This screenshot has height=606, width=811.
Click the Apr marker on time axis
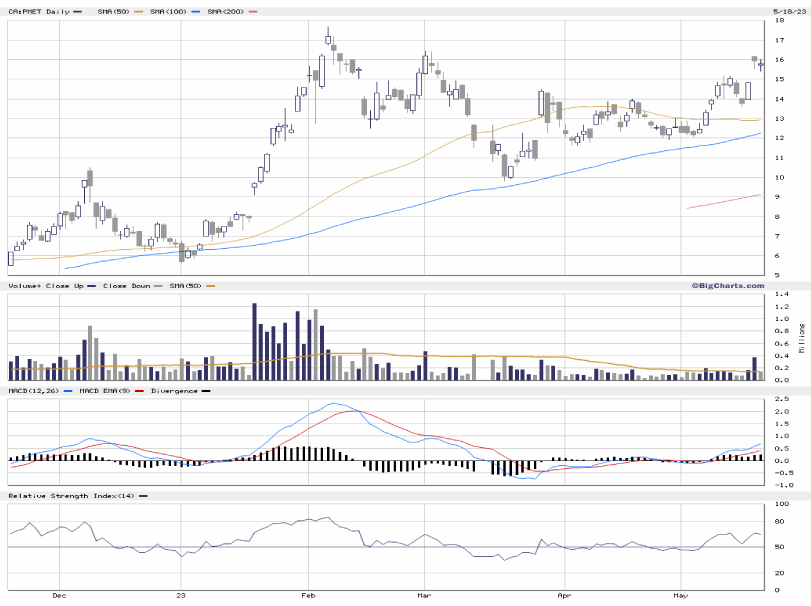click(565, 595)
